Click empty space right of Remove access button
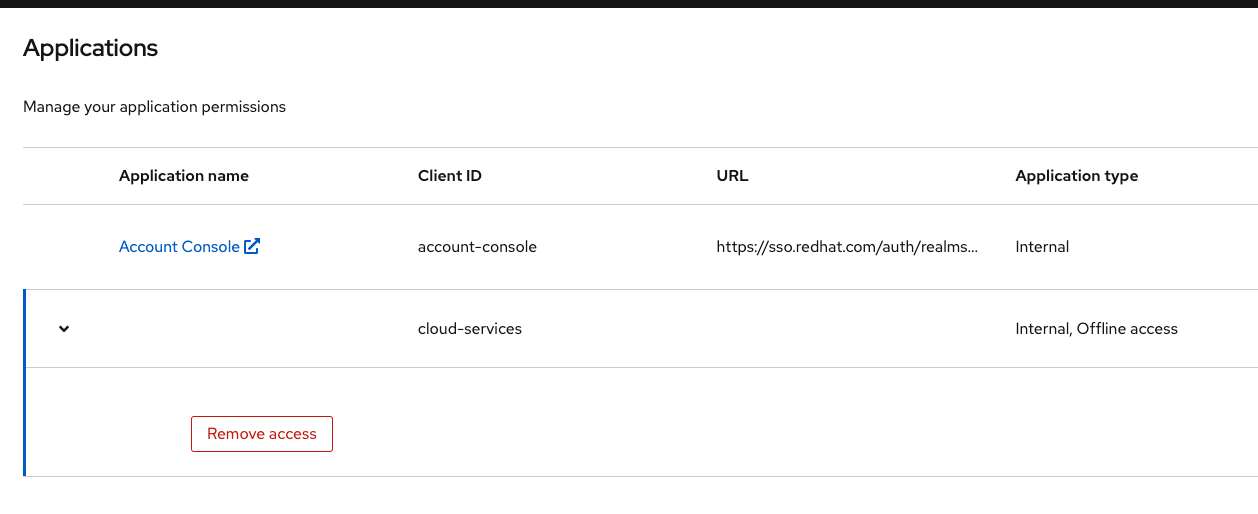Screen dimensions: 1258x514 tap(700, 434)
